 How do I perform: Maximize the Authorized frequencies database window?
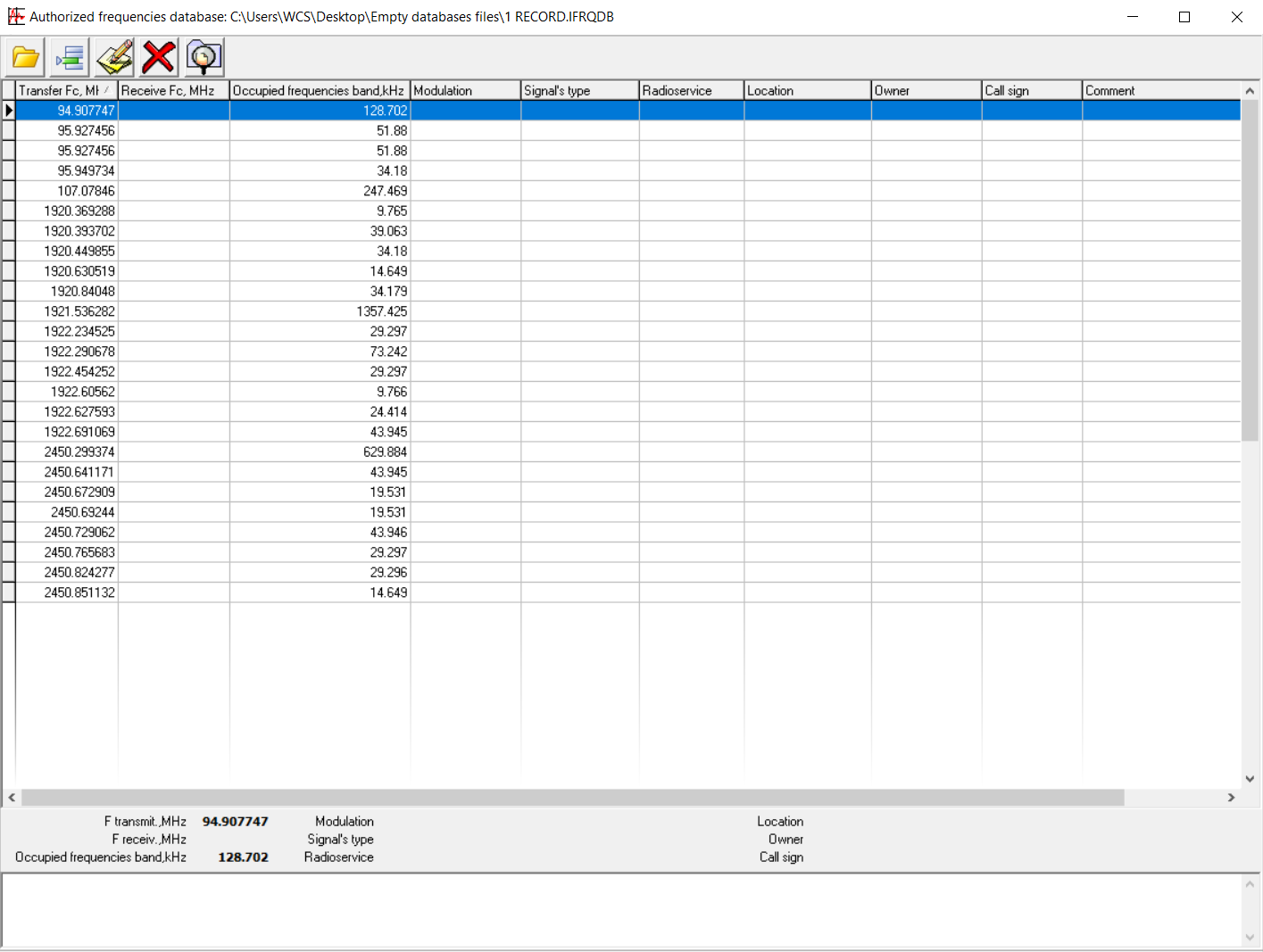[x=1184, y=17]
